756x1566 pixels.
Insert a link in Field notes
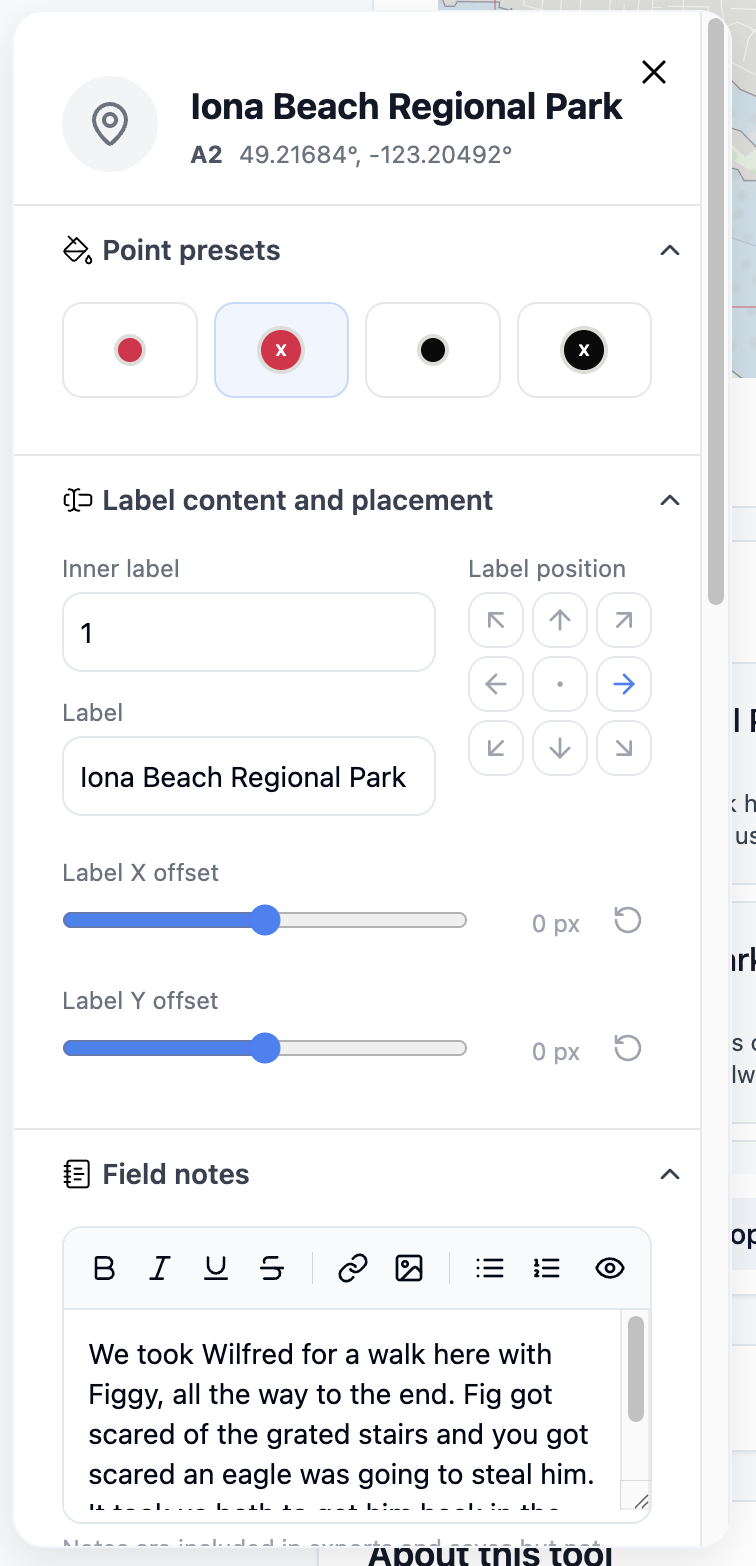[352, 1269]
